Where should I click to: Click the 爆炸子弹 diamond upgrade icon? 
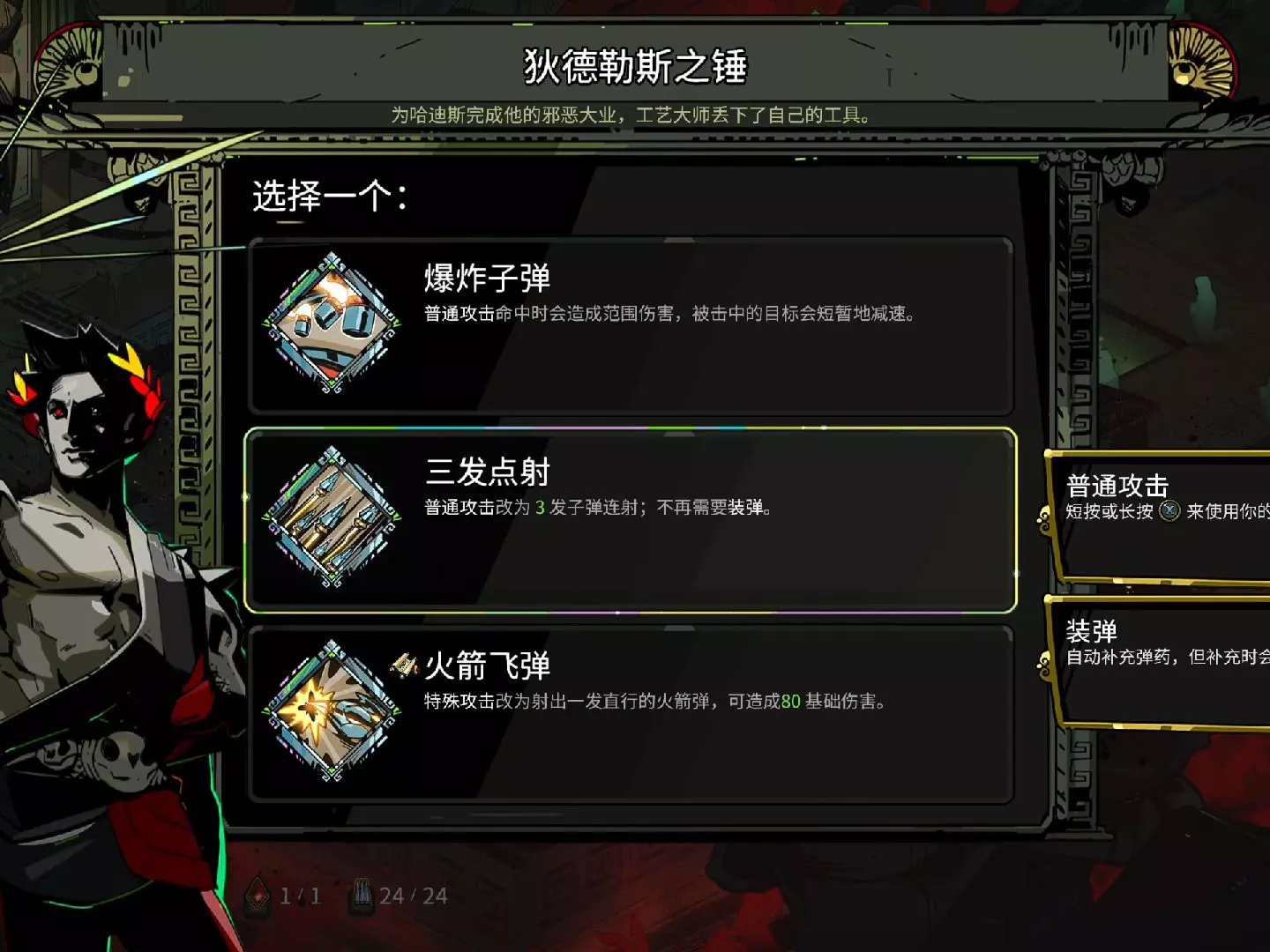332,323
